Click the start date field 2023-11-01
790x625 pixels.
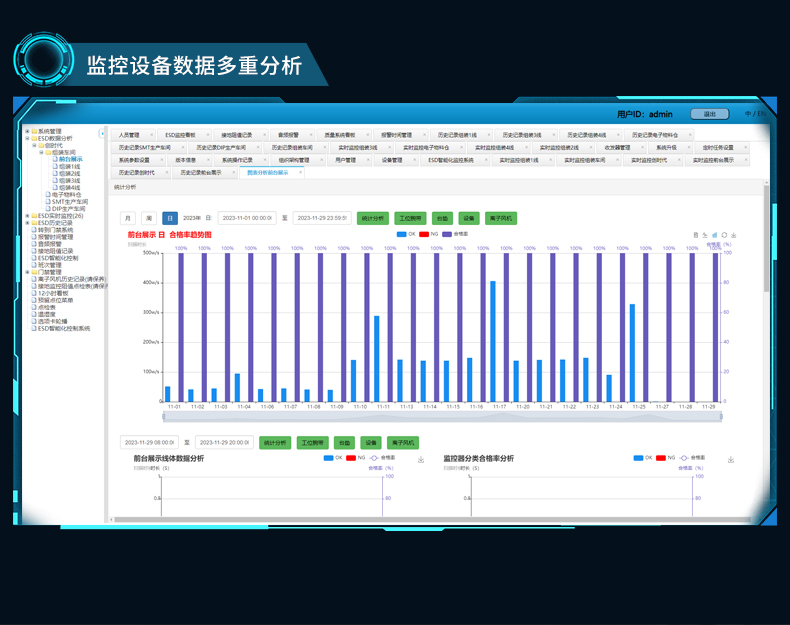[x=247, y=217]
